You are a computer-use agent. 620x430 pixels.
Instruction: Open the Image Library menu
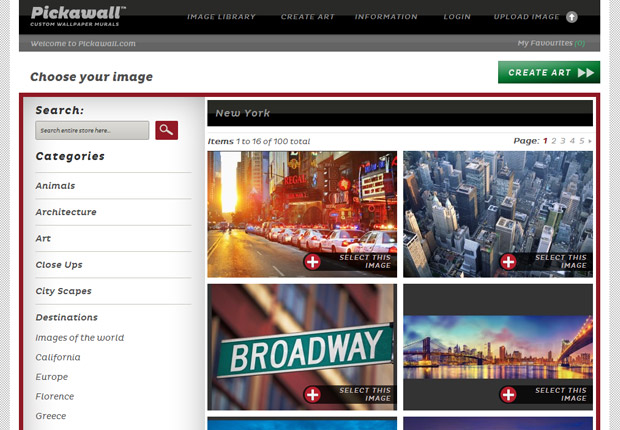[x=221, y=17]
